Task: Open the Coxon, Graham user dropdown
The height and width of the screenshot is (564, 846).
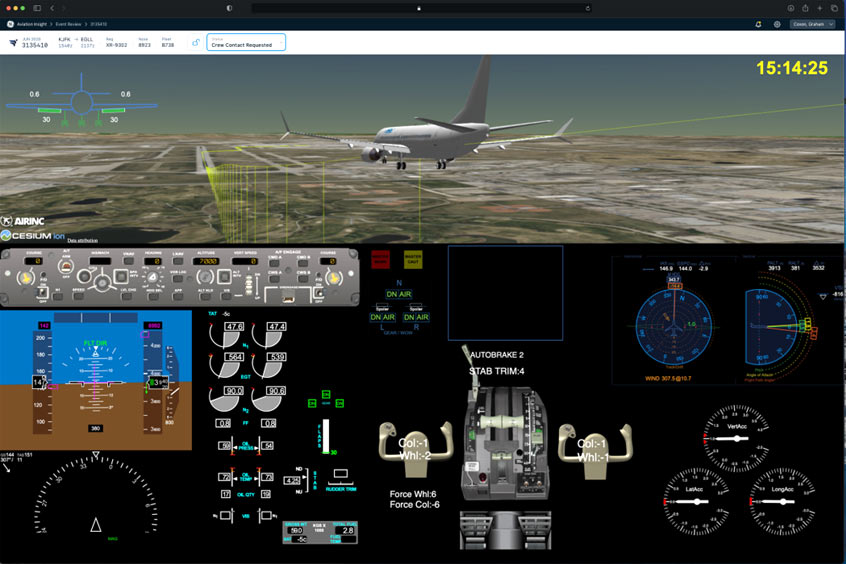Action: (x=813, y=24)
